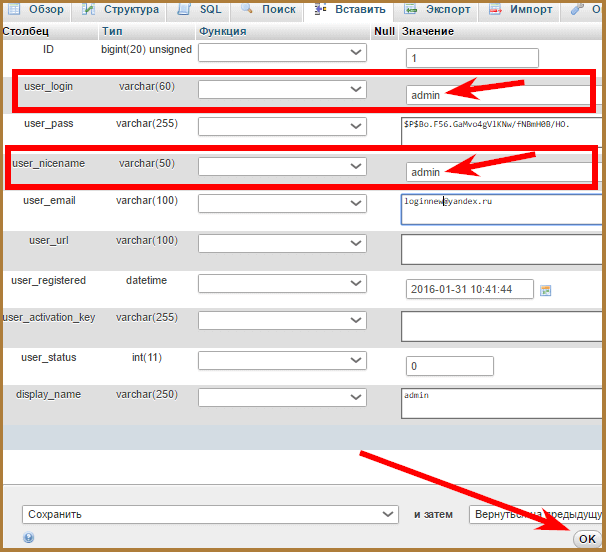Click the user_pass column name
606x552 pixels.
[49, 123]
